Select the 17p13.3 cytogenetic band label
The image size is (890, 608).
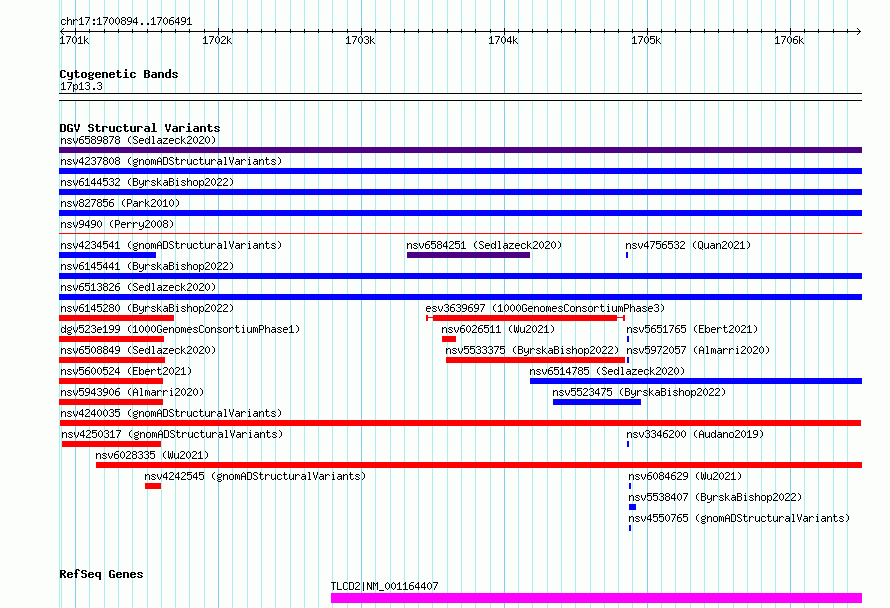(x=81, y=86)
